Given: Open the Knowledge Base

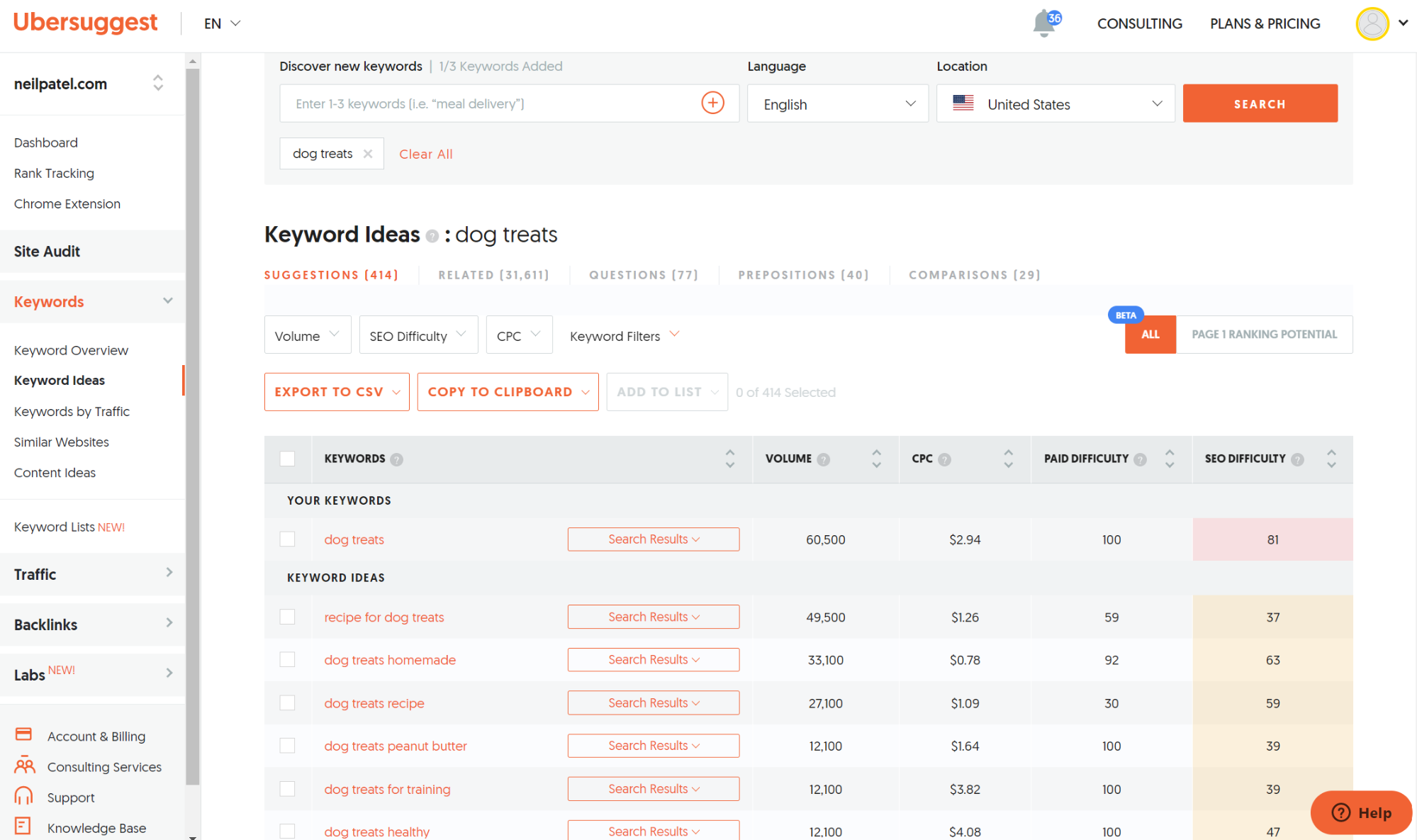Looking at the screenshot, I should pos(96,827).
